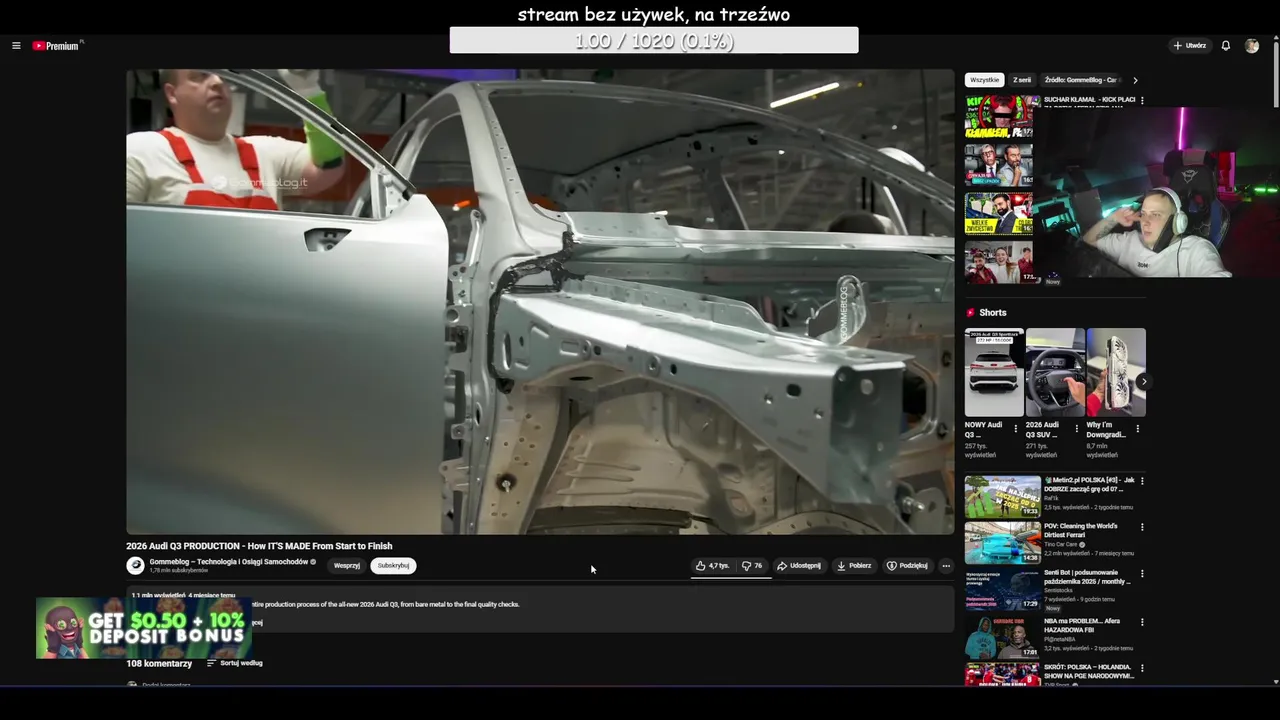The height and width of the screenshot is (720, 1280).
Task: Open Sortuj według comment sorting
Action: click(x=235, y=663)
